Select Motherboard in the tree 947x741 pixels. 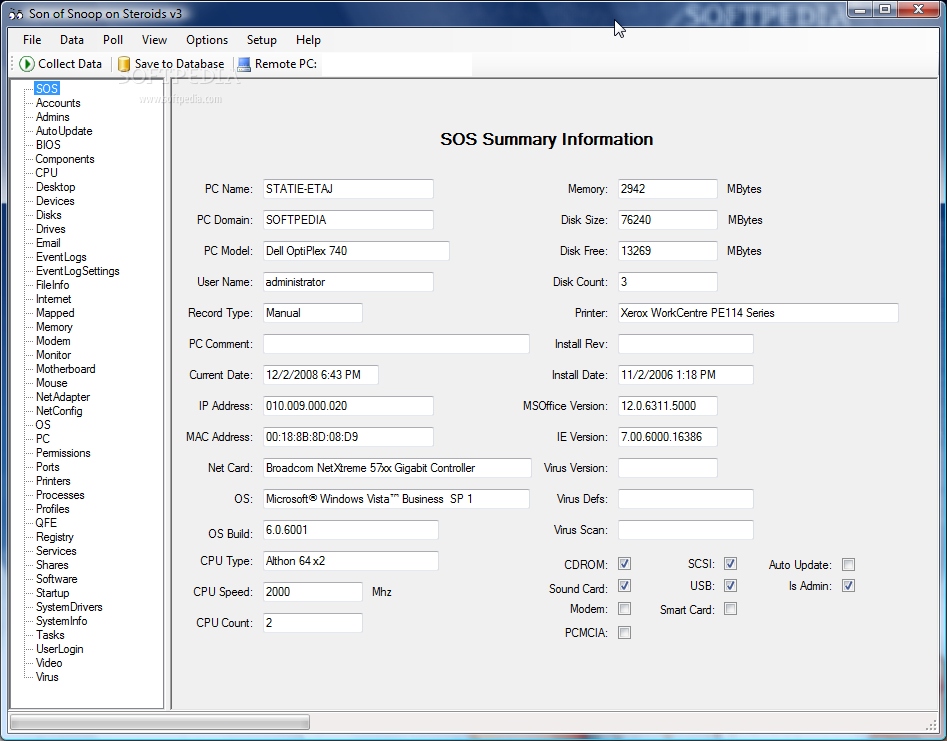[65, 369]
